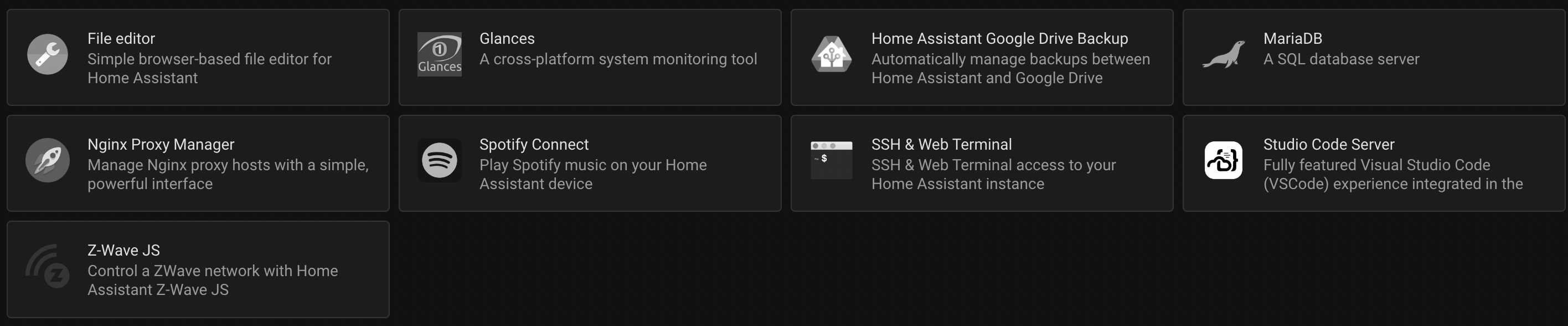Viewport: 1568px width, 326px height.
Task: Click the Z-Wave JS signal icon
Action: (48, 266)
